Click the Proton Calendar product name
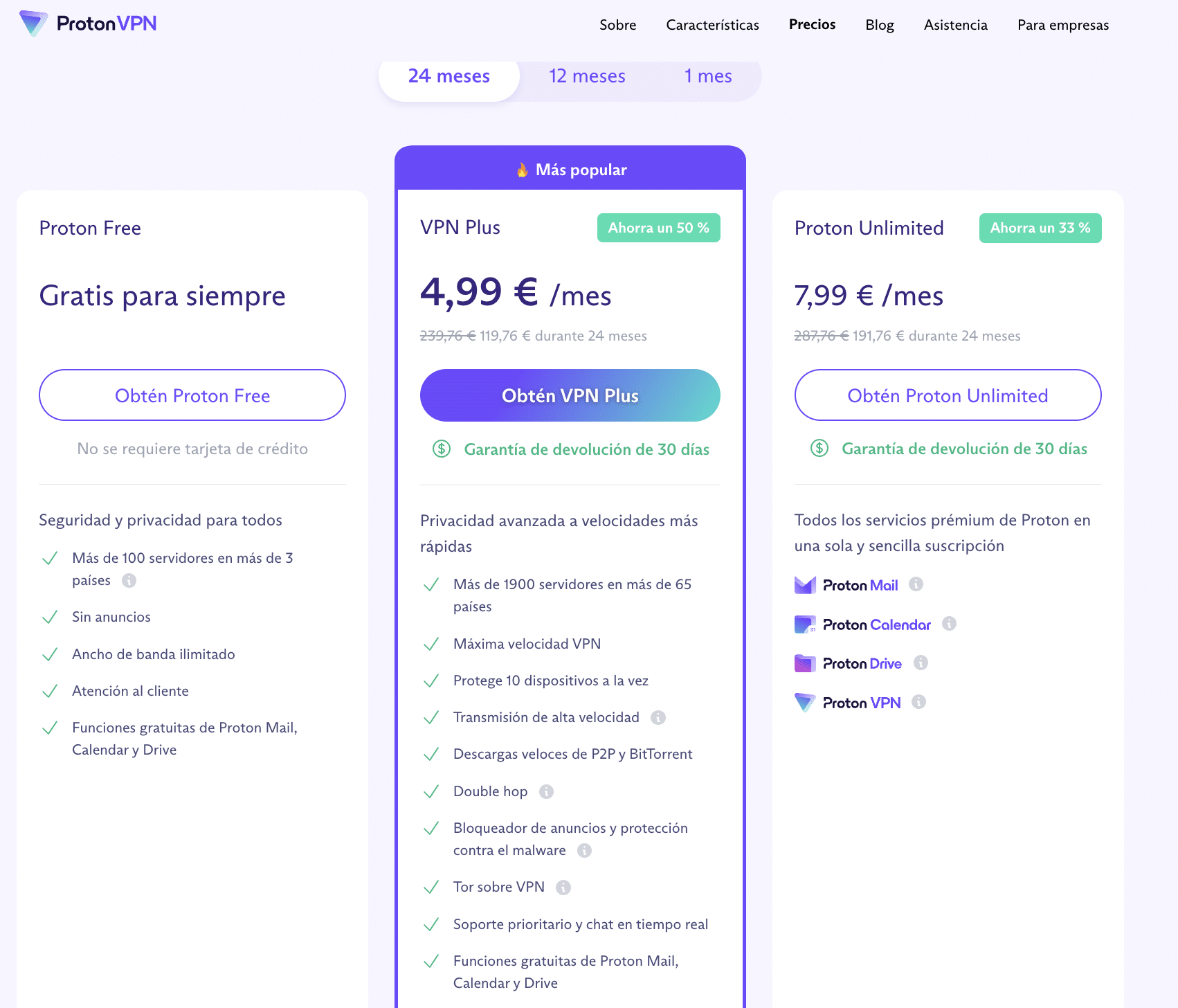This screenshot has height=1008, width=1178. (877, 624)
